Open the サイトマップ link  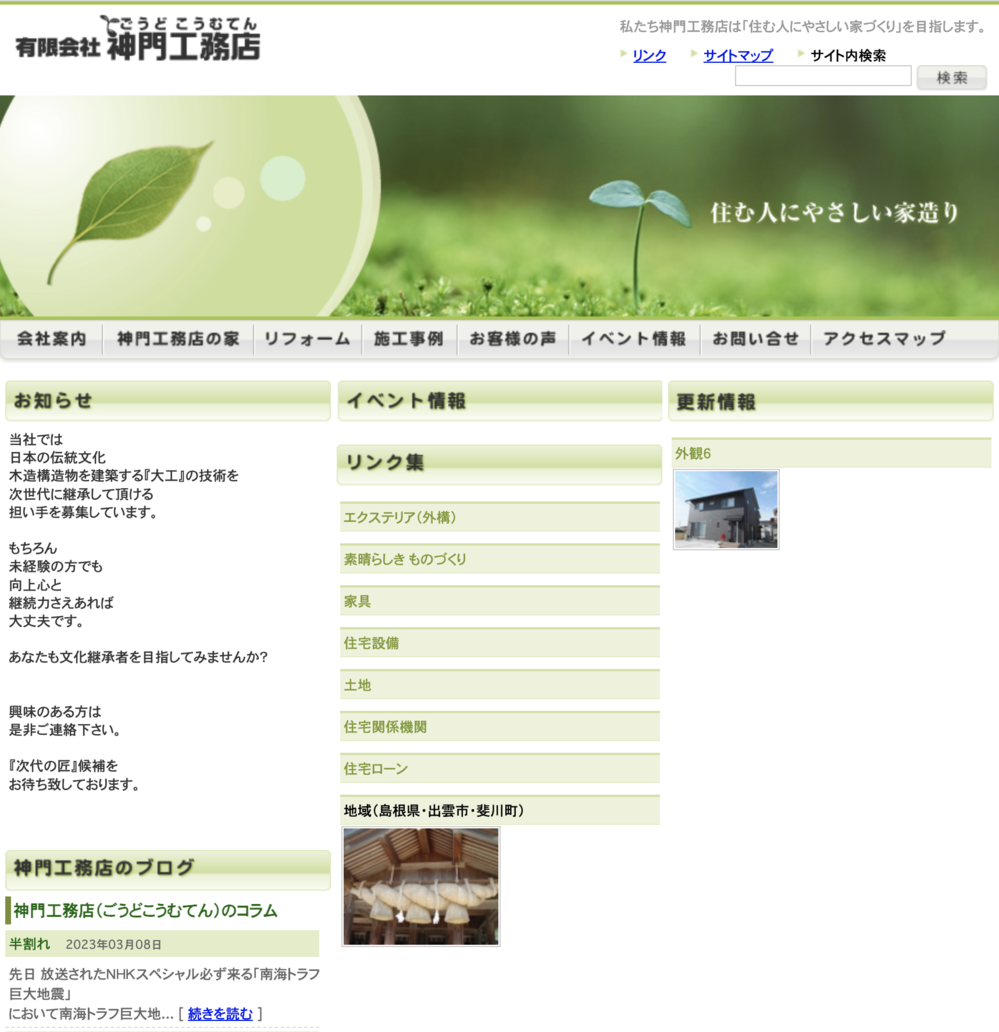[x=738, y=55]
